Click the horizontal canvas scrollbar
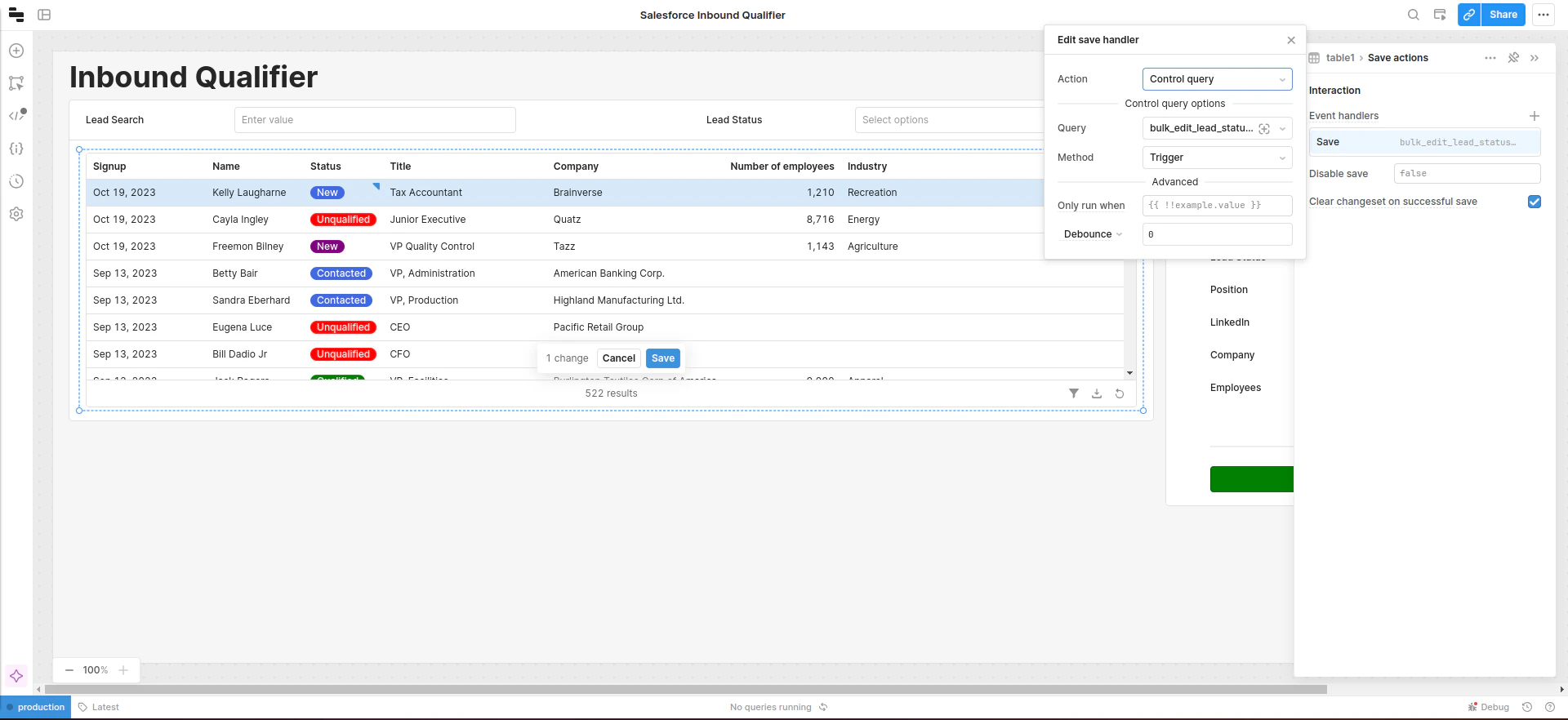This screenshot has height=720, width=1568. [686, 690]
